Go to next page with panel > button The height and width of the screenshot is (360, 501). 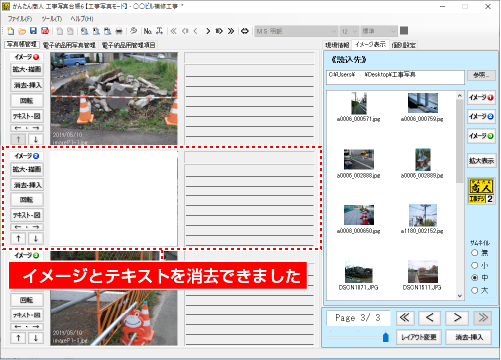coord(457,318)
